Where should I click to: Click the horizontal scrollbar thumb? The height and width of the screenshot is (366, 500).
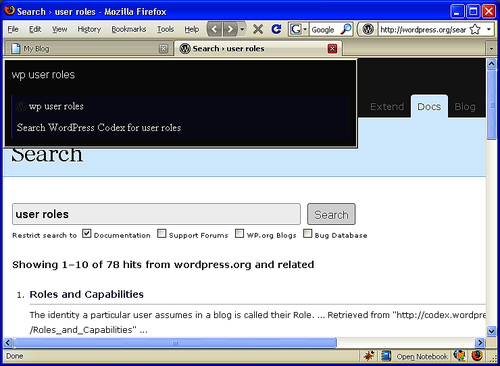(175, 343)
